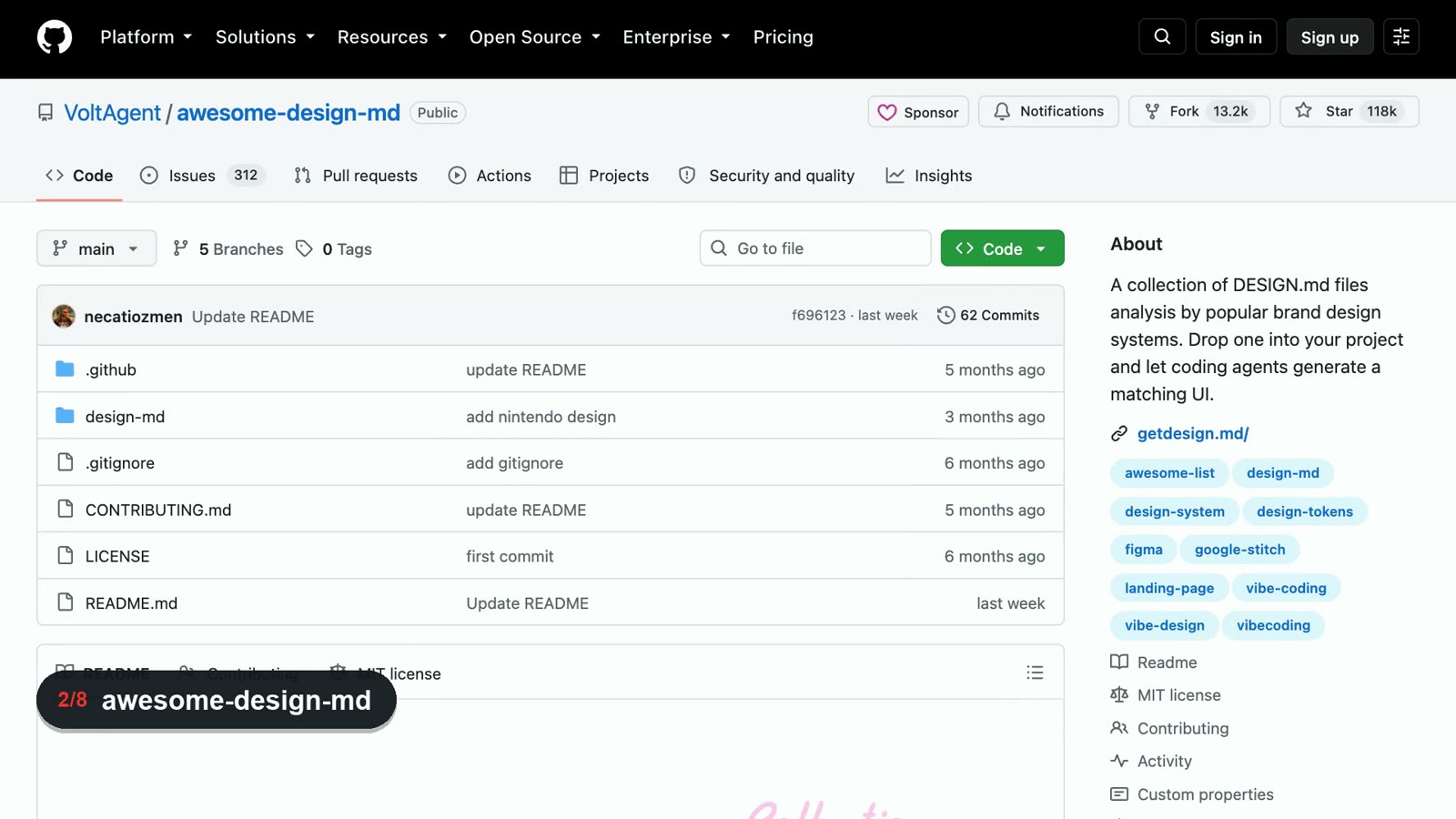Click the GitHub logo icon
Screen dimensions: 1456x819
pos(55,37)
